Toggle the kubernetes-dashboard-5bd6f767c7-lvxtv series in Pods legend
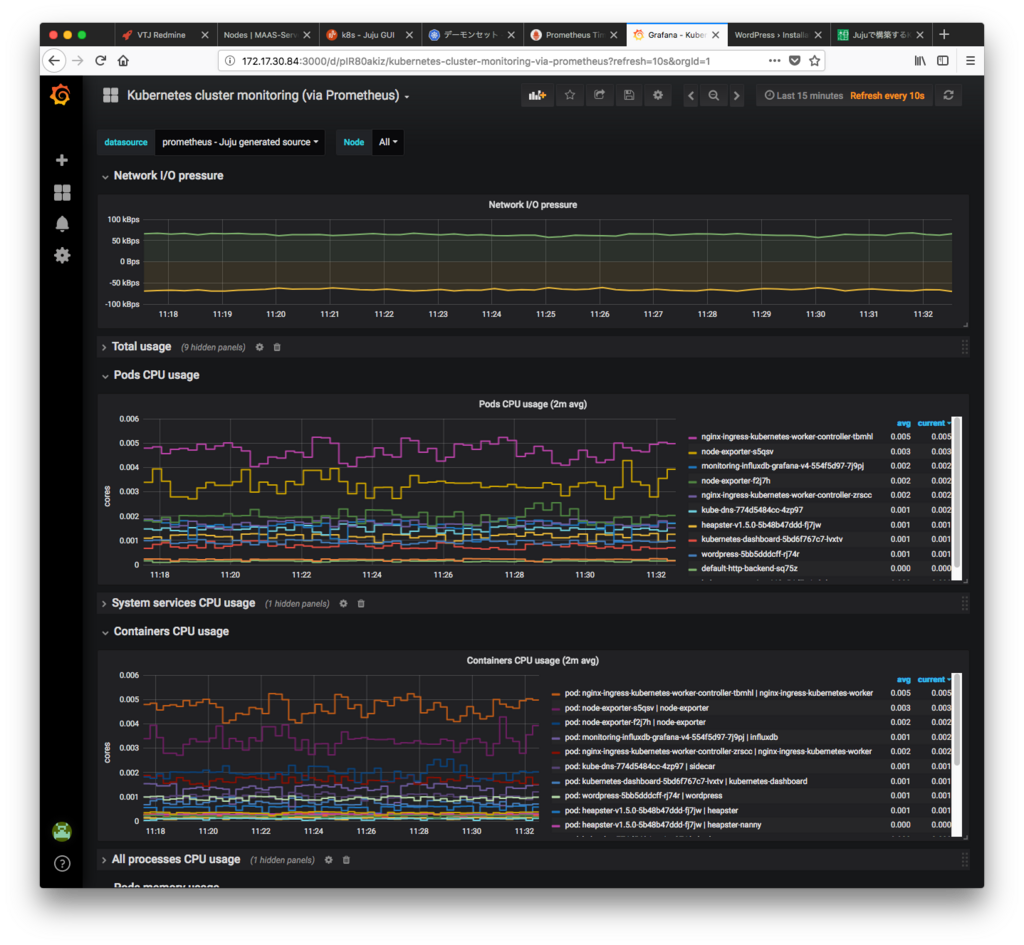The height and width of the screenshot is (945, 1024). [771, 539]
